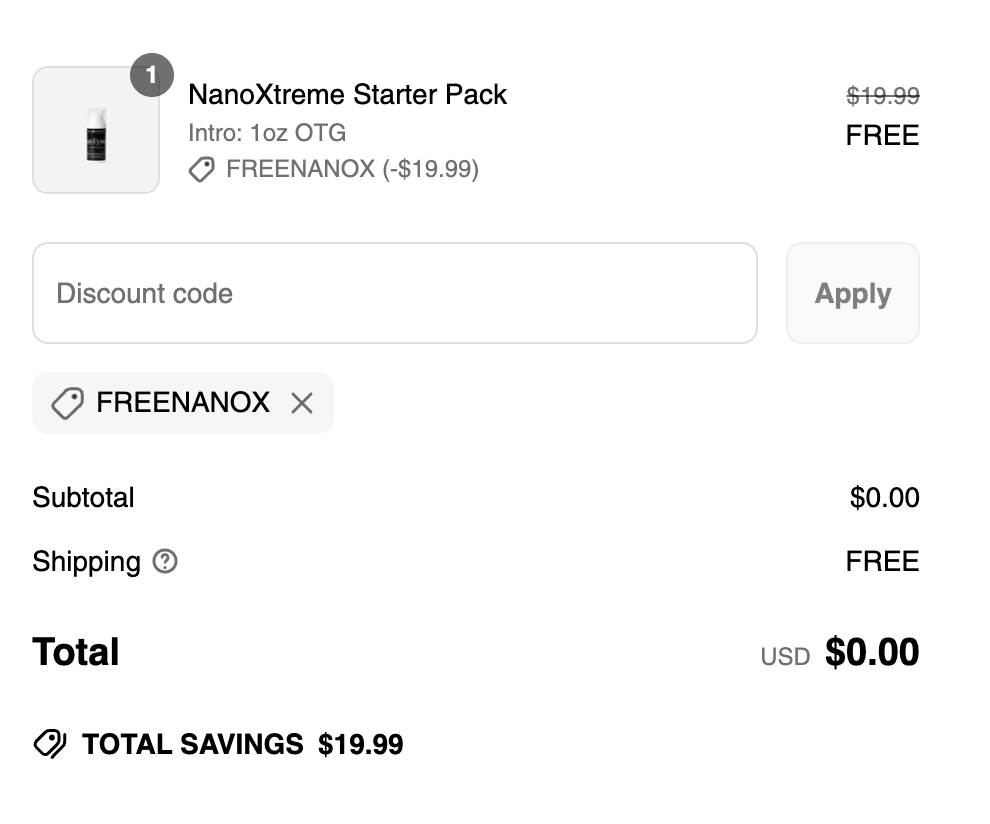Focus the Discount code input field
Viewport: 990px width, 824px height.
394,293
